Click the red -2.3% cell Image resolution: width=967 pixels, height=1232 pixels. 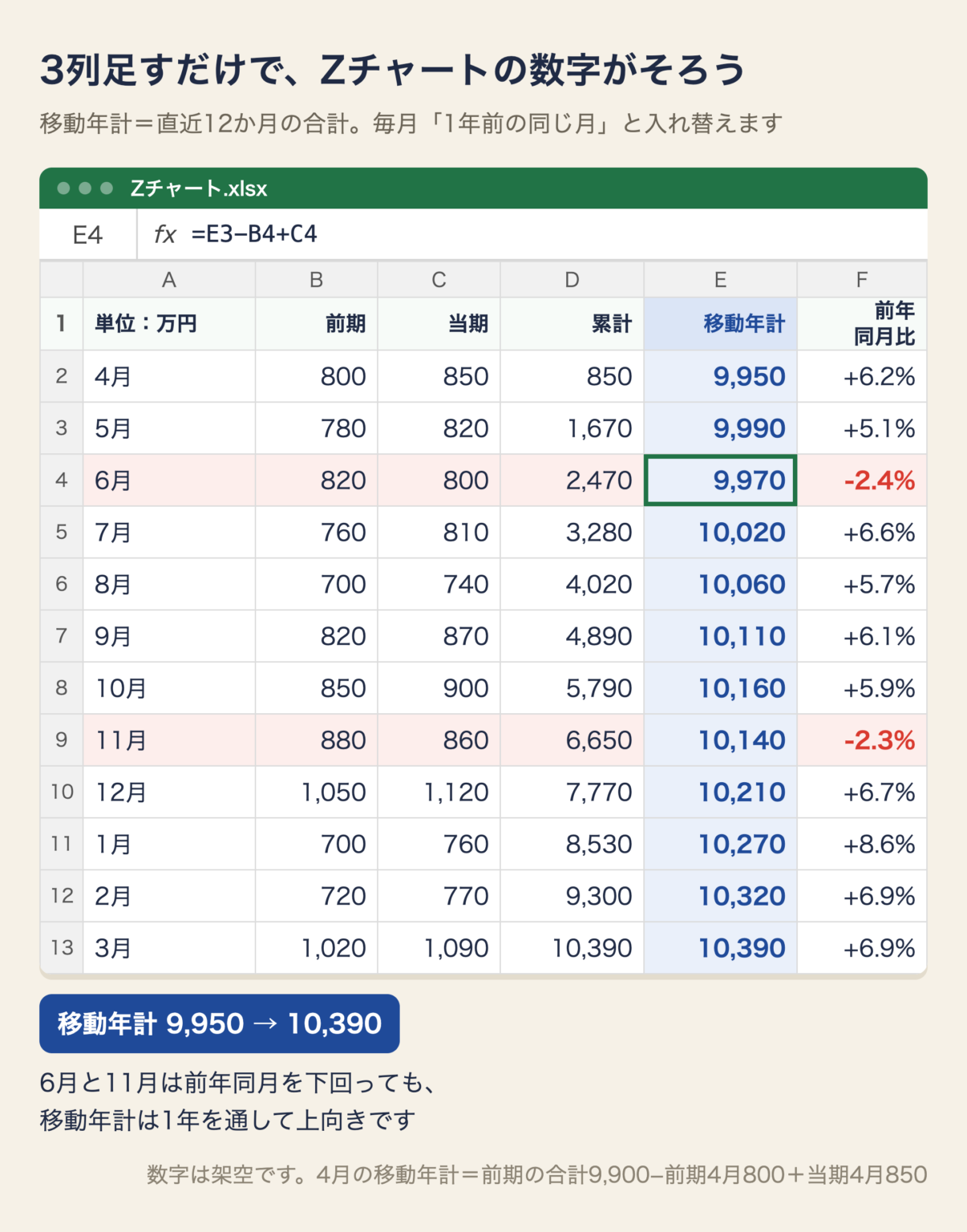pos(862,740)
